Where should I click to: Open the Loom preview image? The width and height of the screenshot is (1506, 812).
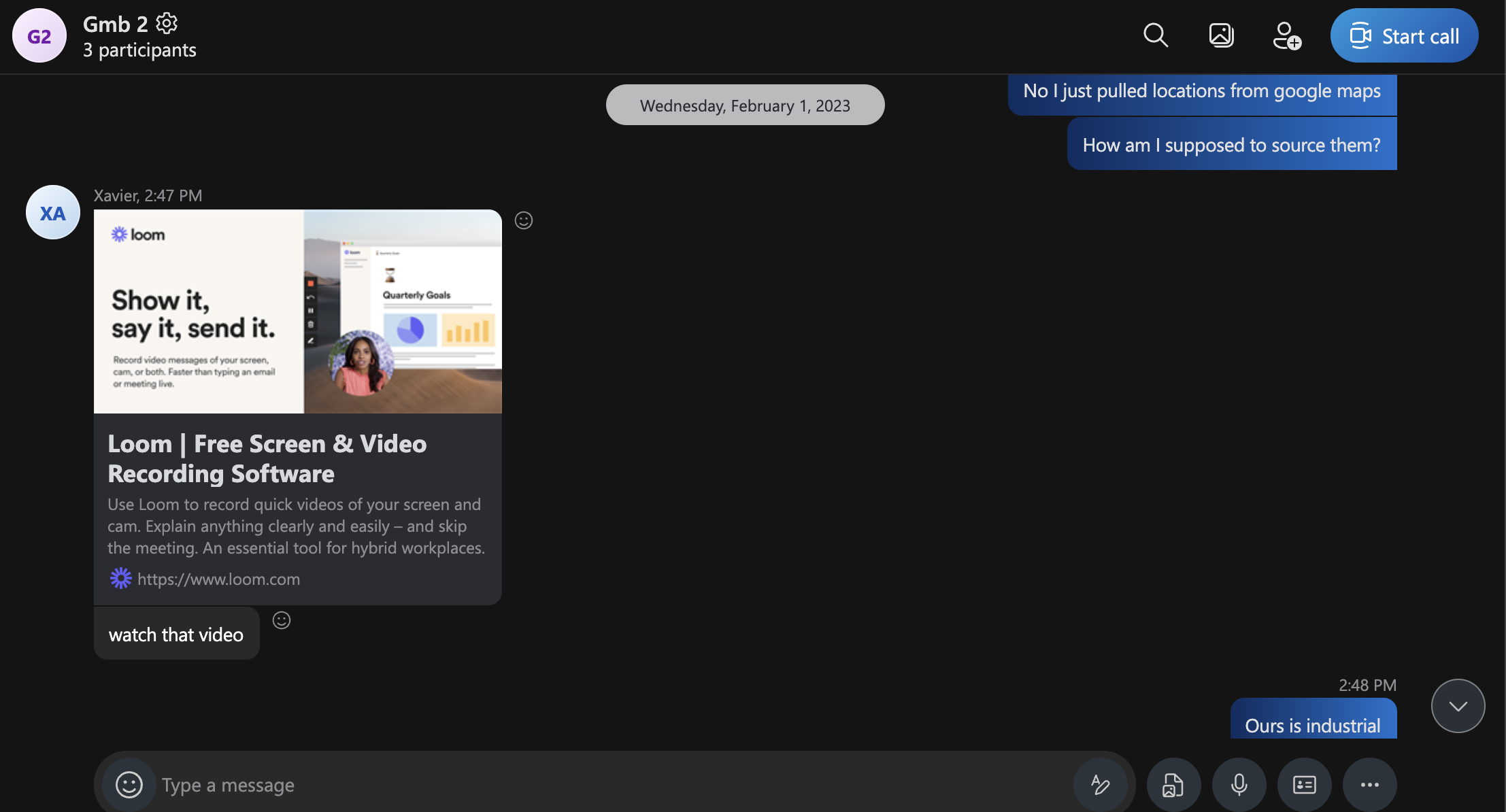click(298, 311)
